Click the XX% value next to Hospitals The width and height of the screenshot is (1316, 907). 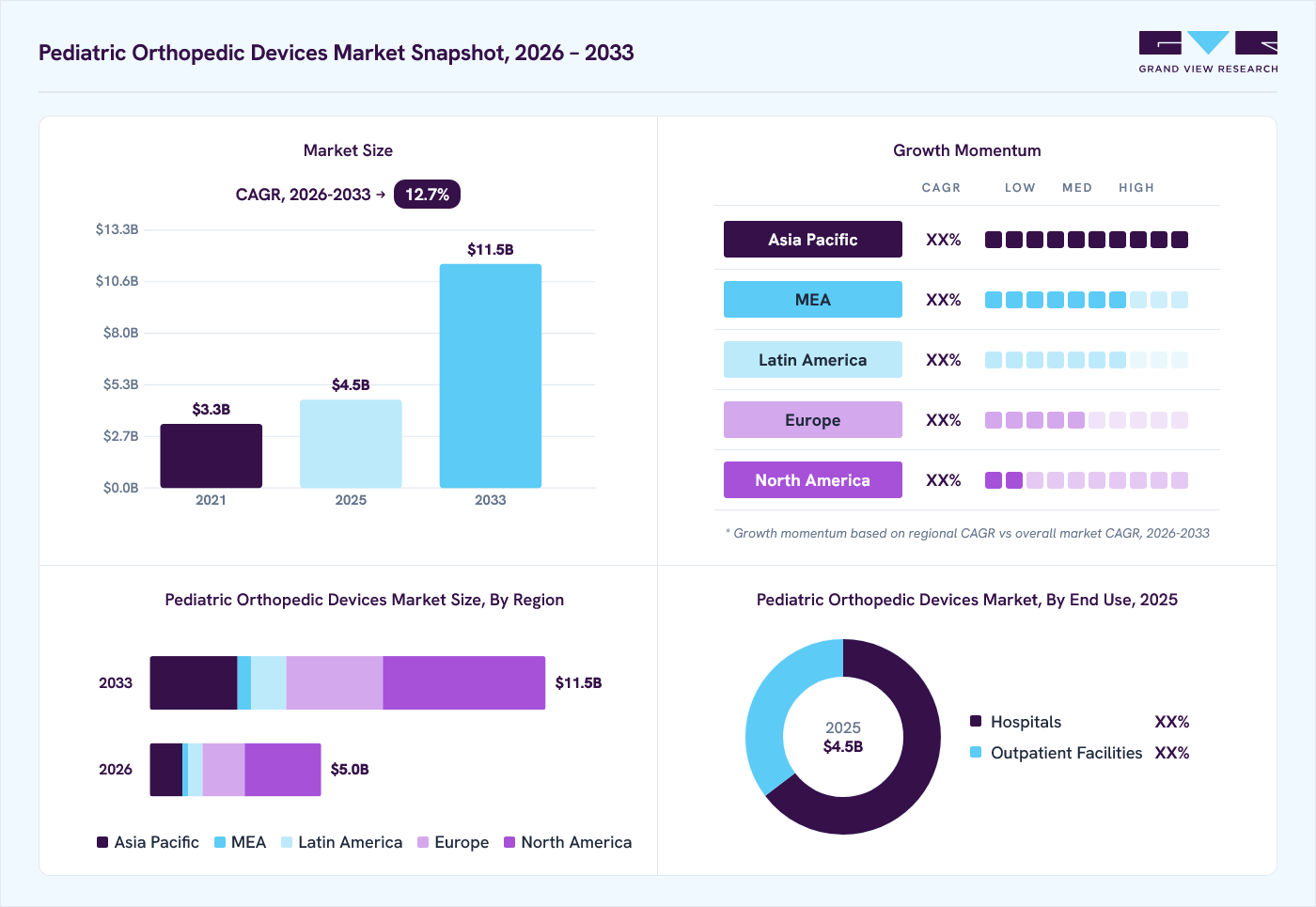coord(1172,722)
